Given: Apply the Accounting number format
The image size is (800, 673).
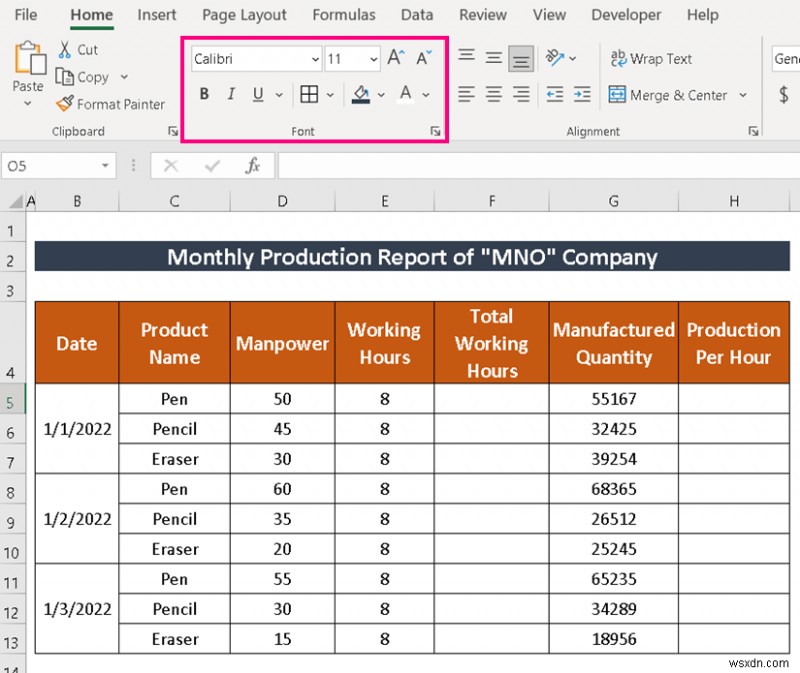Looking at the screenshot, I should tap(786, 95).
